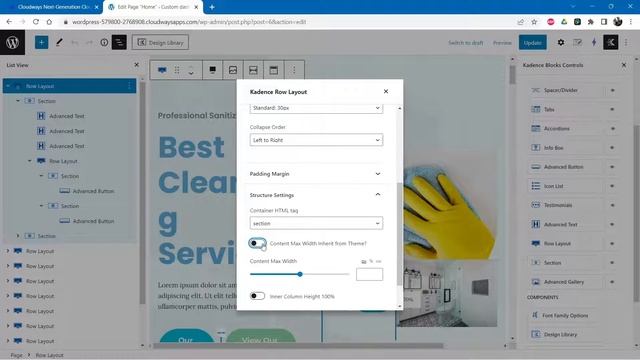Collapse the nested Row Layout tree item
This screenshot has width=640, height=360.
click(x=29, y=161)
